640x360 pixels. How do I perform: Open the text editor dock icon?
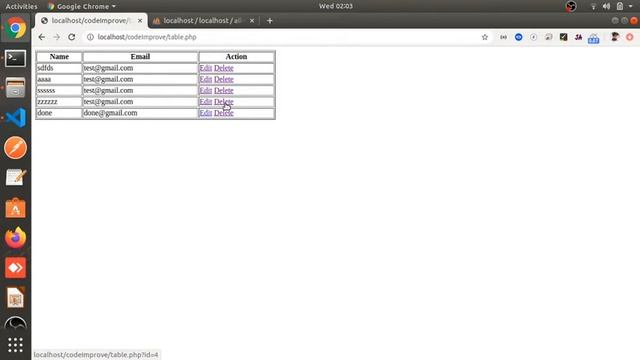[x=16, y=178]
